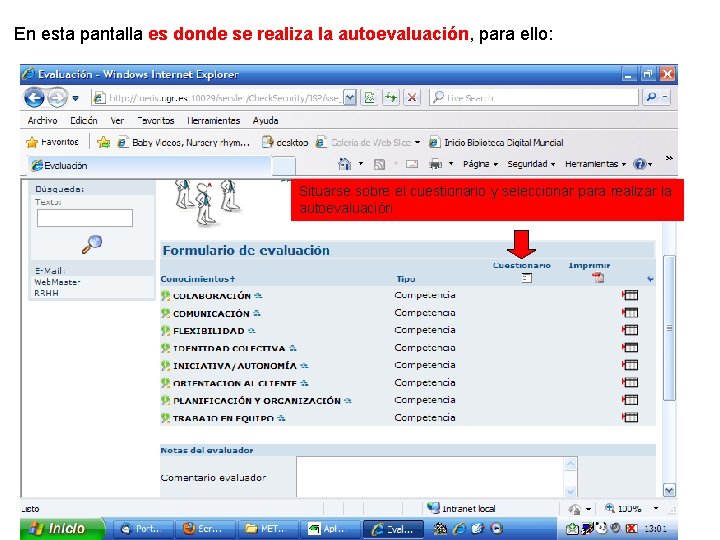Click the Imprimir PDF icon
Image resolution: width=720 pixels, height=540 pixels.
click(x=598, y=277)
